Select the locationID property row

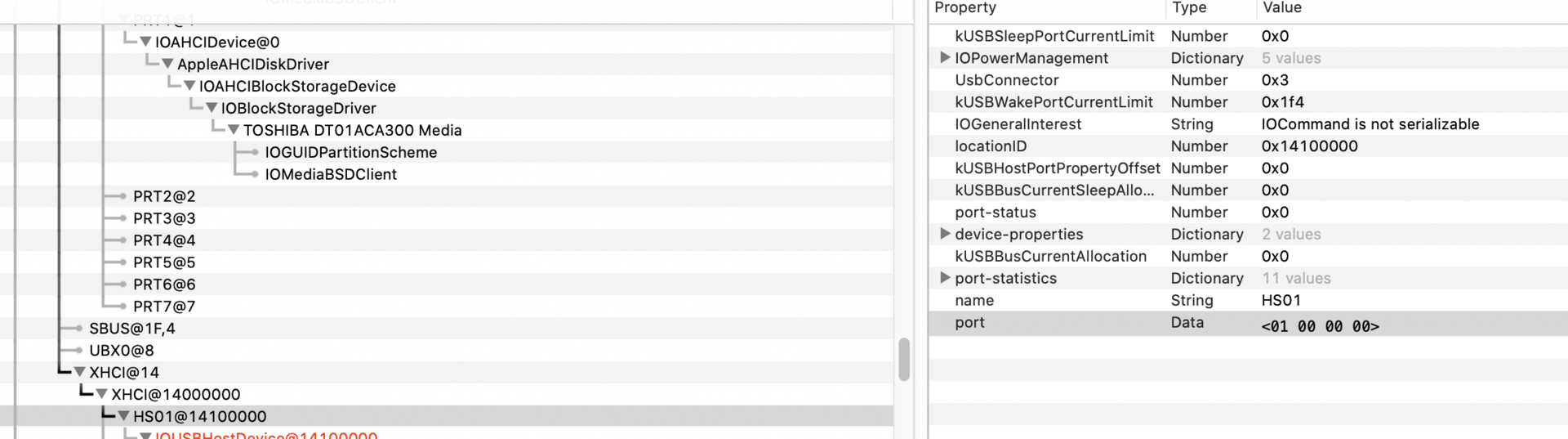click(991, 146)
